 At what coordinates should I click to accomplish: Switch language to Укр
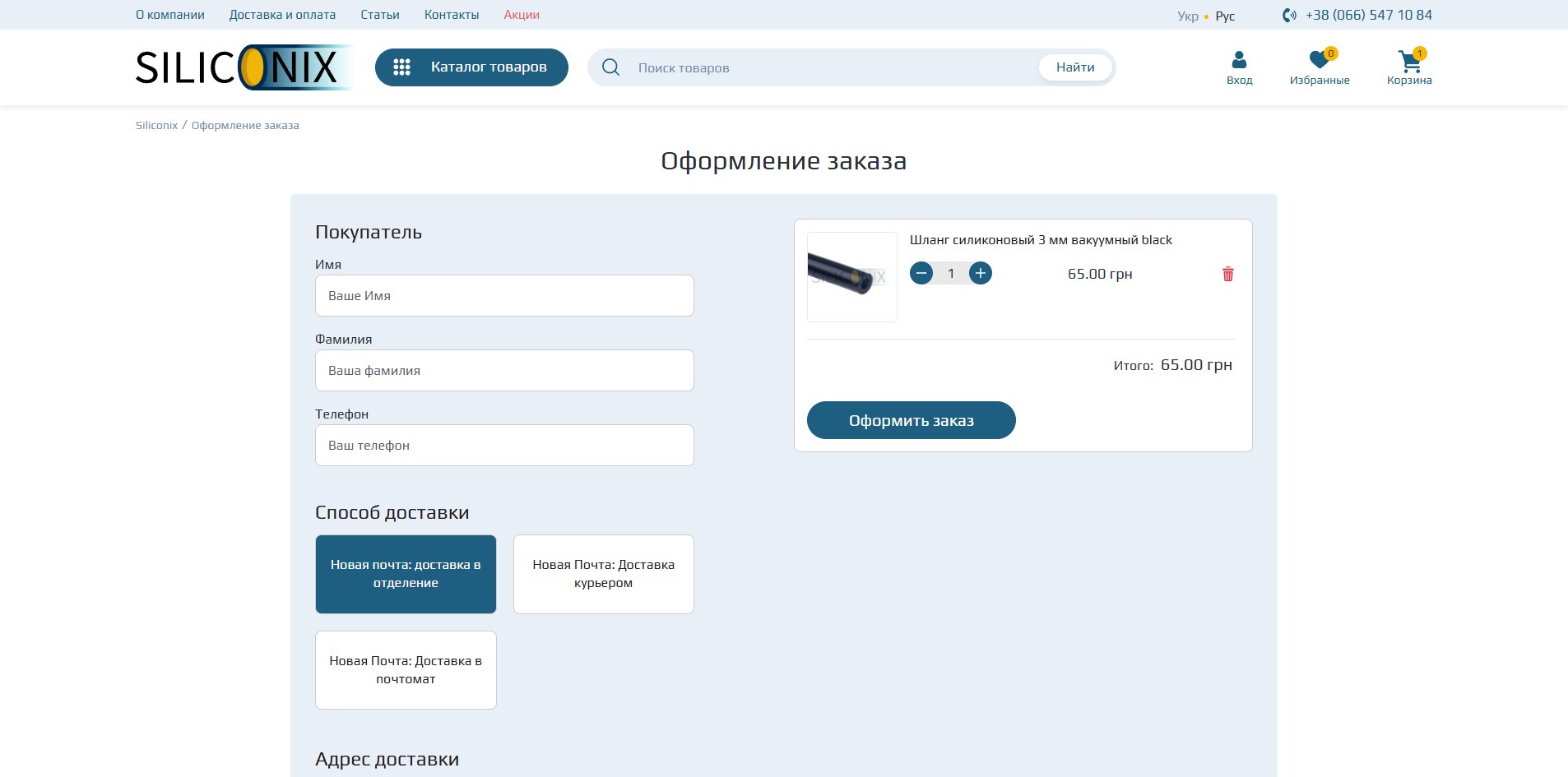click(x=1187, y=16)
